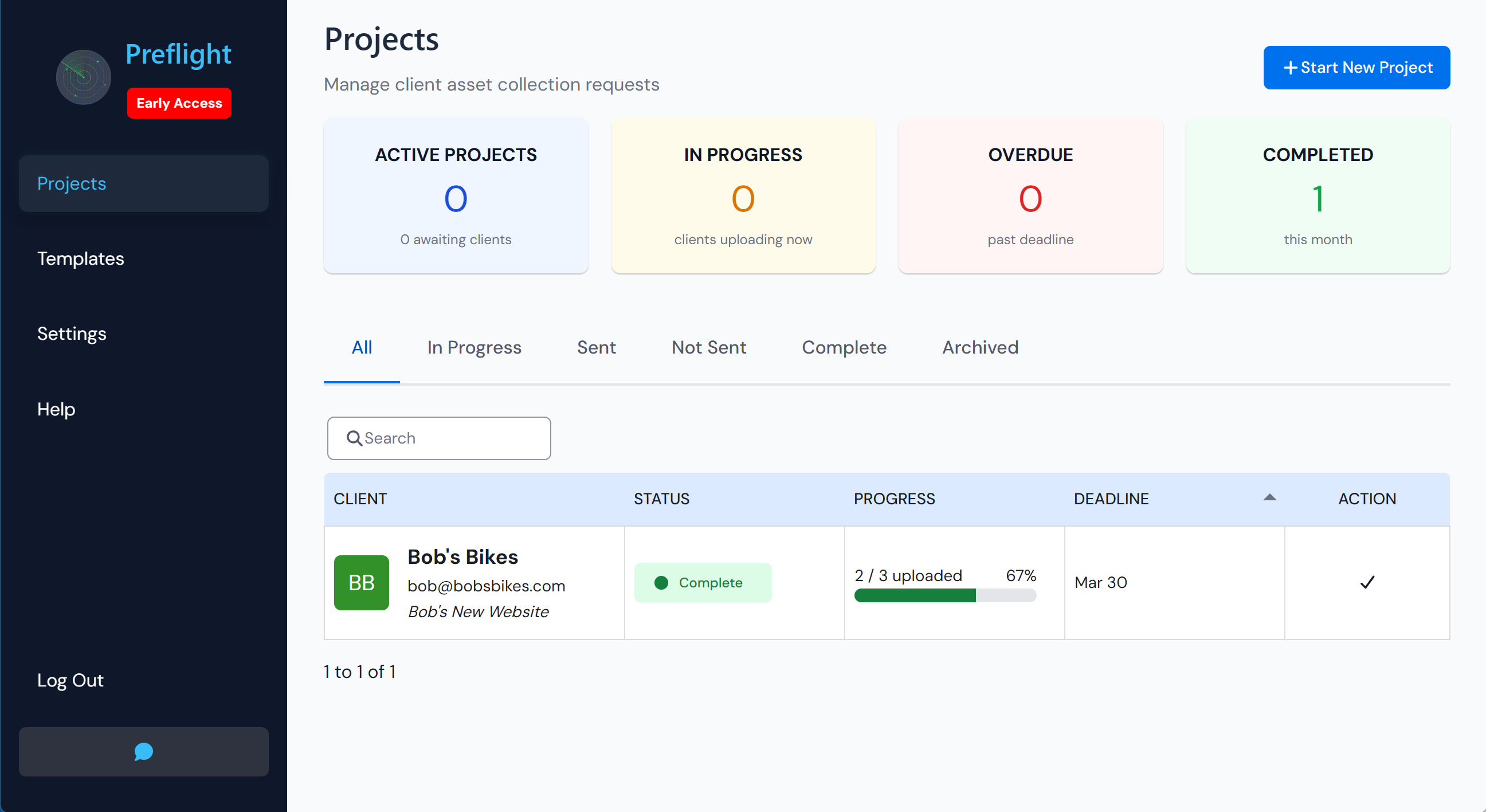Click the green dot in the Complete badge

tap(661, 582)
